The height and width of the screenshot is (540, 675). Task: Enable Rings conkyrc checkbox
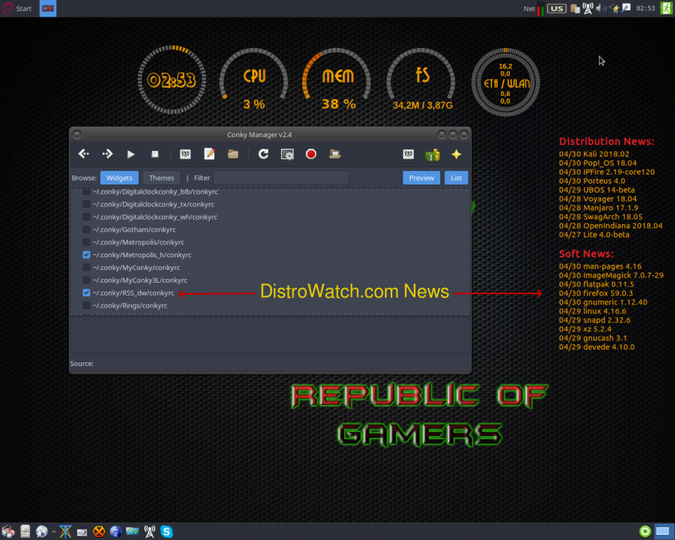(87, 305)
